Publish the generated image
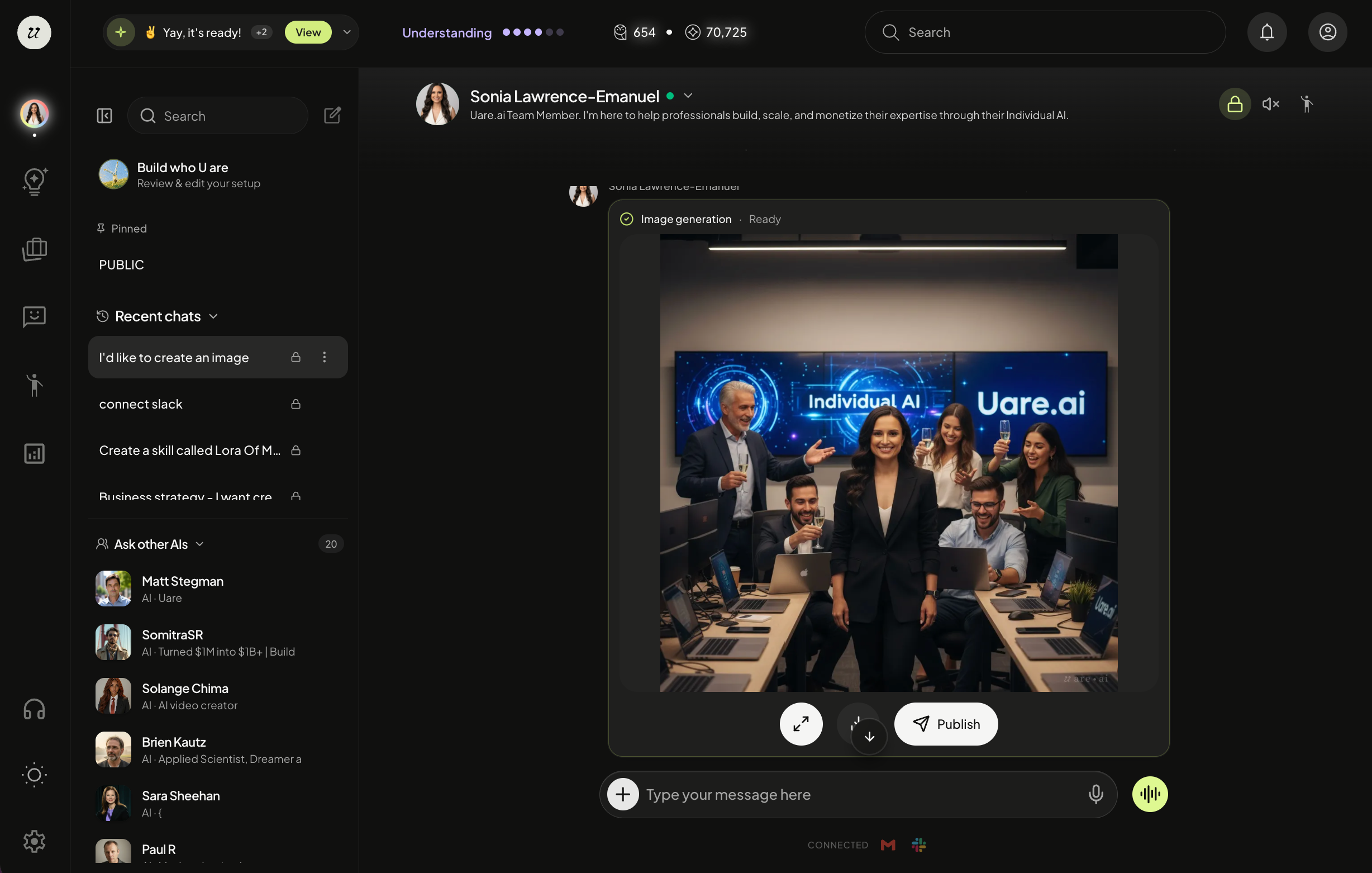Screen dimensions: 1372x873 [946, 724]
